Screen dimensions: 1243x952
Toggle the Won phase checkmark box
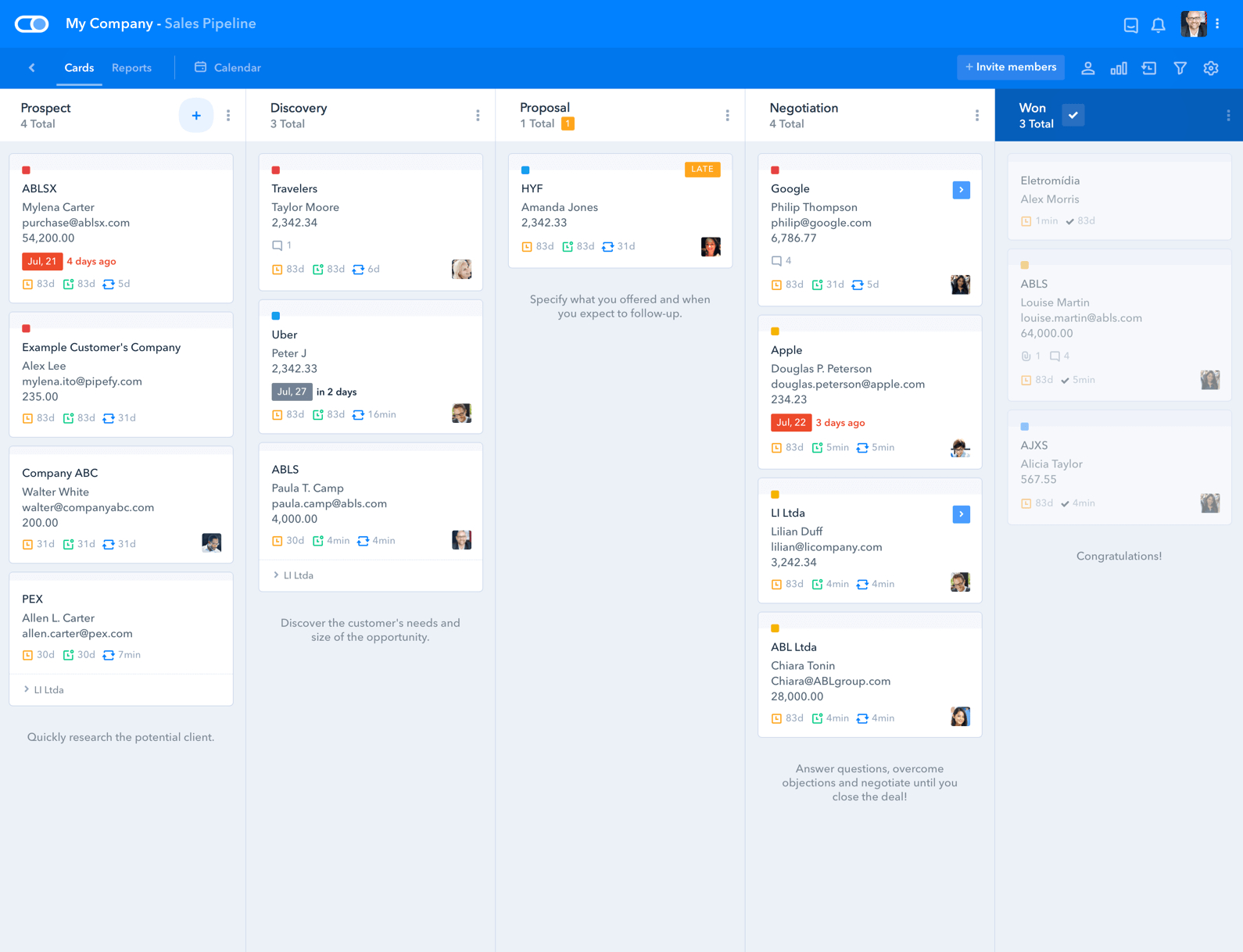tap(1073, 115)
